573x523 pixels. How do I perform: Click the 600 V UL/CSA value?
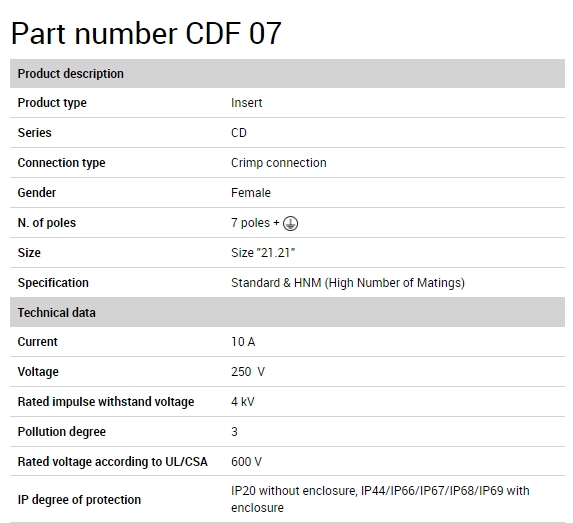[246, 462]
